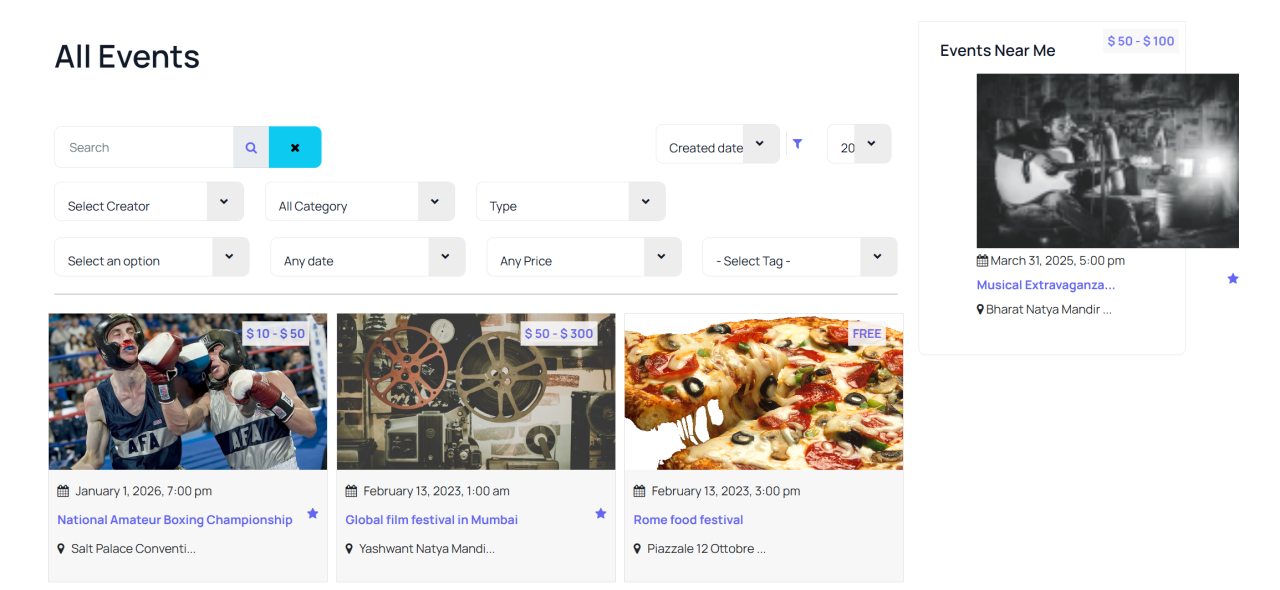Click into the Search text field
This screenshot has height=590, width=1280.
(144, 147)
